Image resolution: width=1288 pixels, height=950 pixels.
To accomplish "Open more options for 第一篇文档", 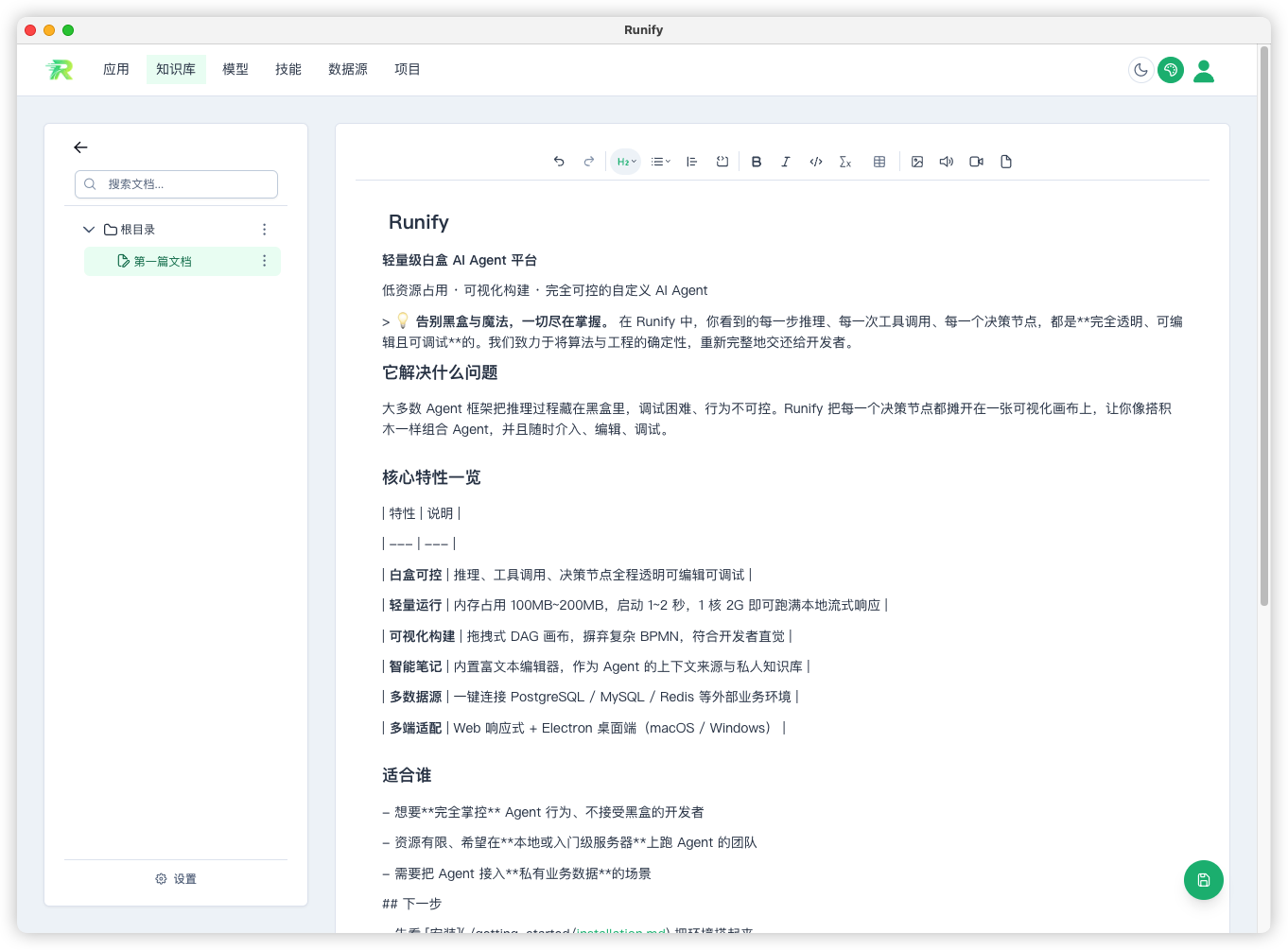I will point(264,261).
